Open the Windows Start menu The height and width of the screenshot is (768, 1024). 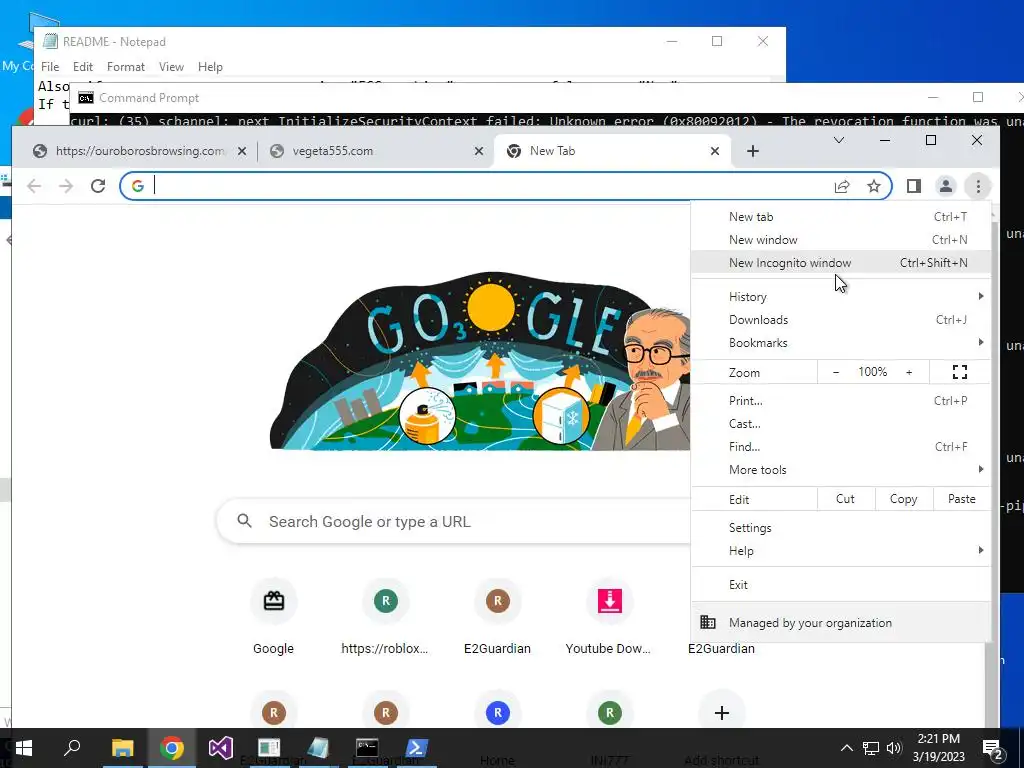click(24, 748)
